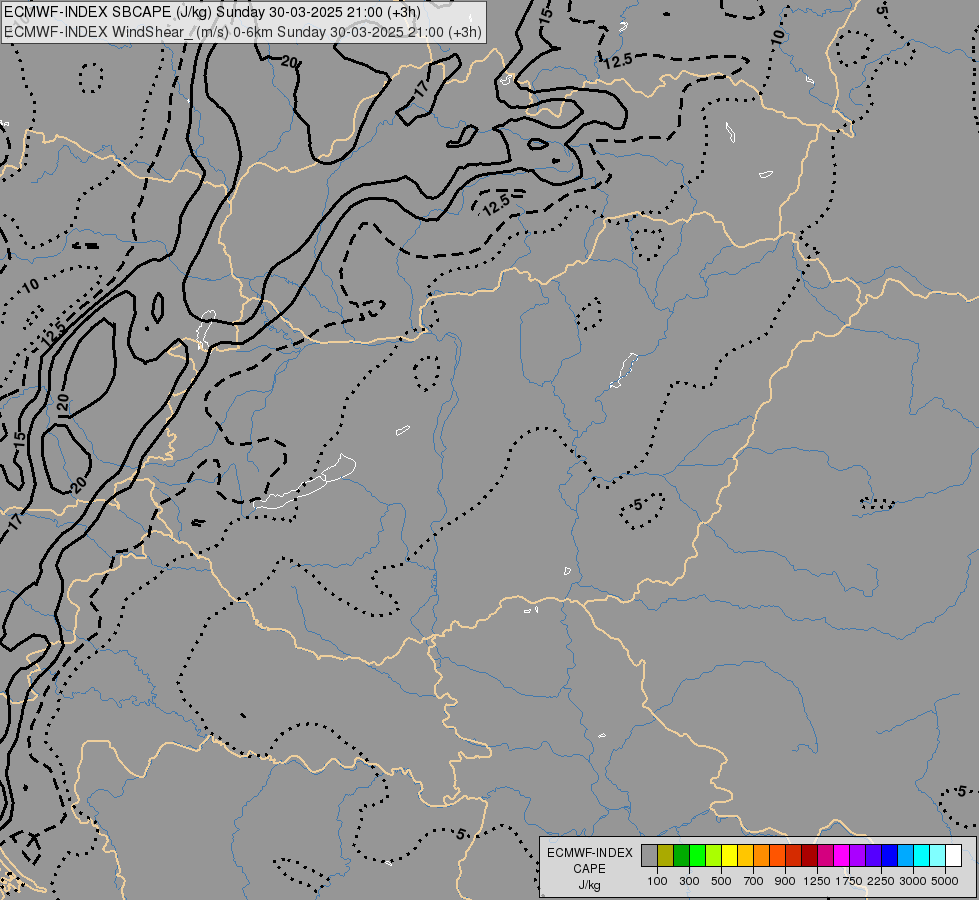Viewport: 979px width, 900px height.
Task: Select the gray swatch in the CAPE legend
Action: (649, 855)
